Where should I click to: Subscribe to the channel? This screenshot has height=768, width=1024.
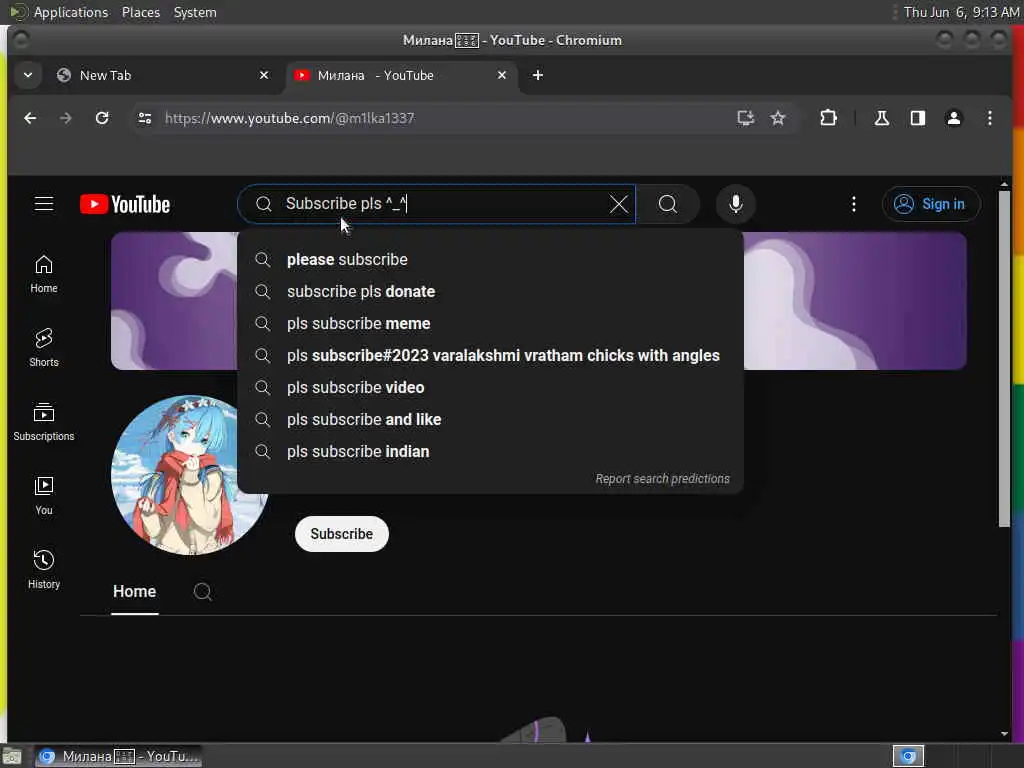(x=342, y=534)
